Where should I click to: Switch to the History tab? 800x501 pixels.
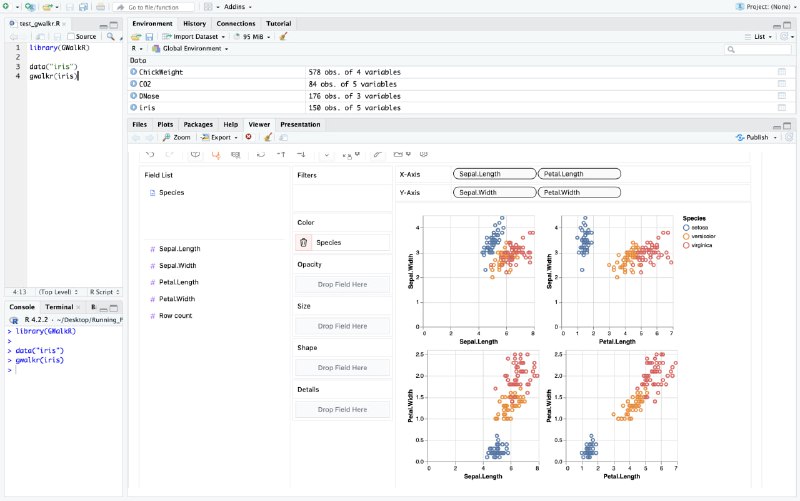coord(195,23)
